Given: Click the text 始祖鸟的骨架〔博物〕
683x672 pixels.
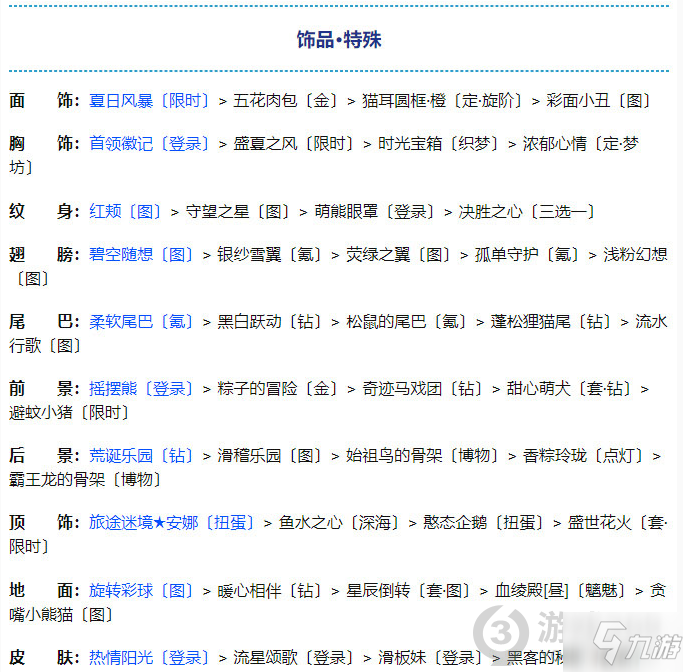Looking at the screenshot, I should pyautogui.click(x=423, y=456).
